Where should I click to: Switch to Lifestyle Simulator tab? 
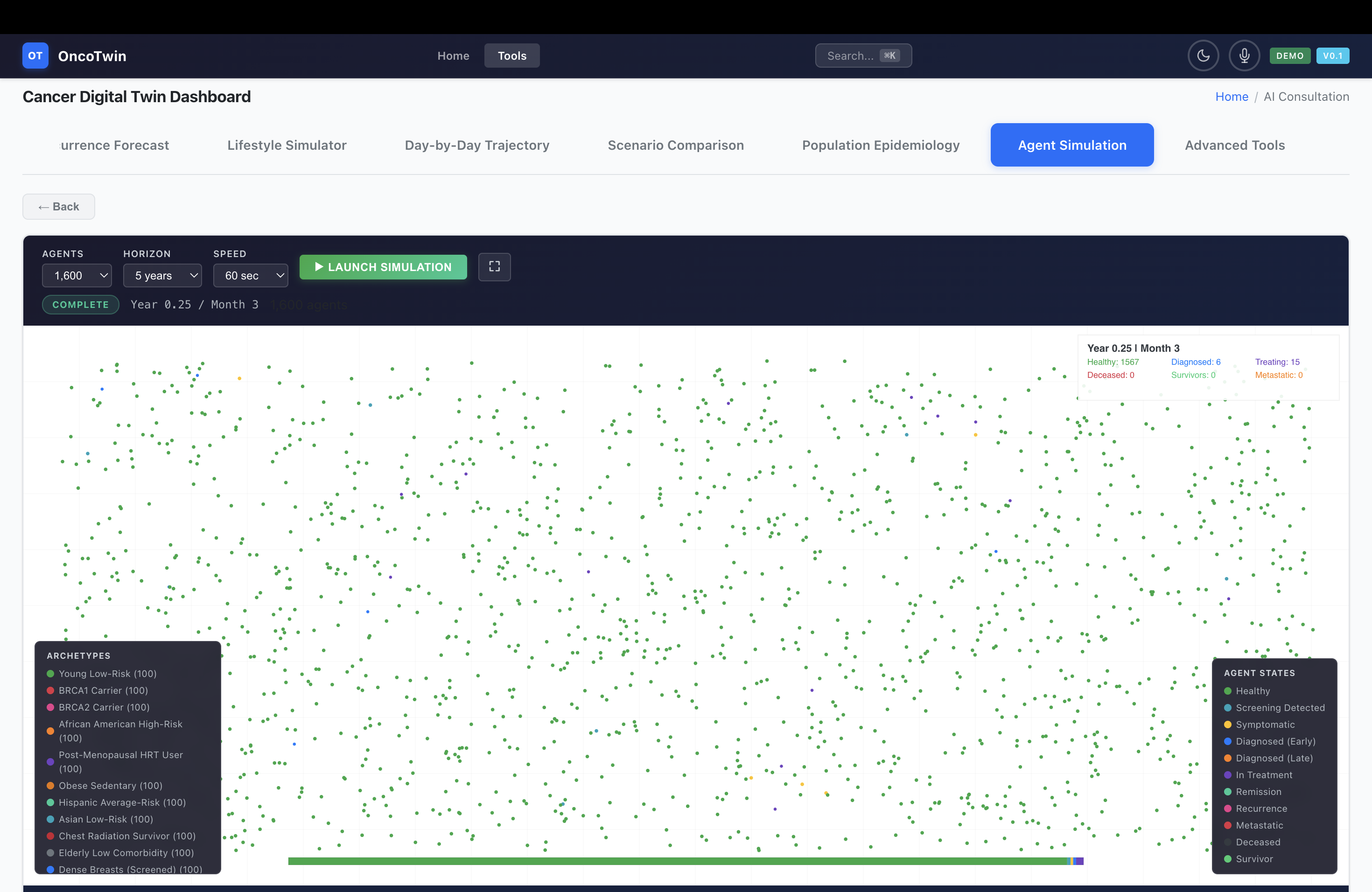287,145
